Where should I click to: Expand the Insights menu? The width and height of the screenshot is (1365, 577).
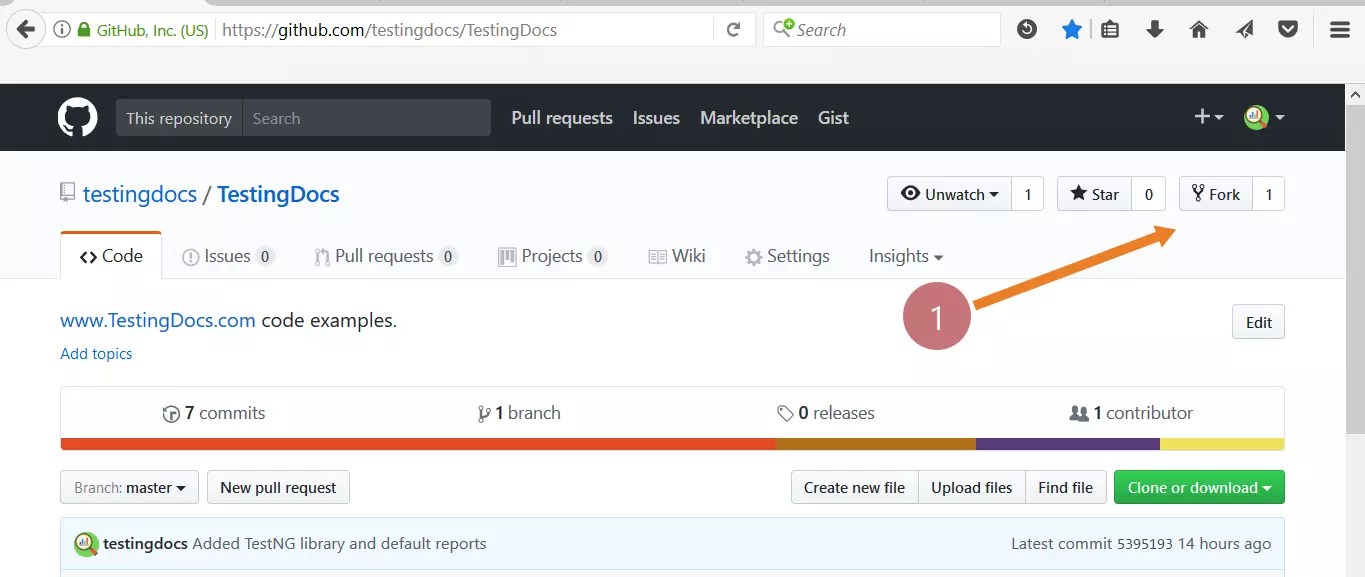(904, 256)
